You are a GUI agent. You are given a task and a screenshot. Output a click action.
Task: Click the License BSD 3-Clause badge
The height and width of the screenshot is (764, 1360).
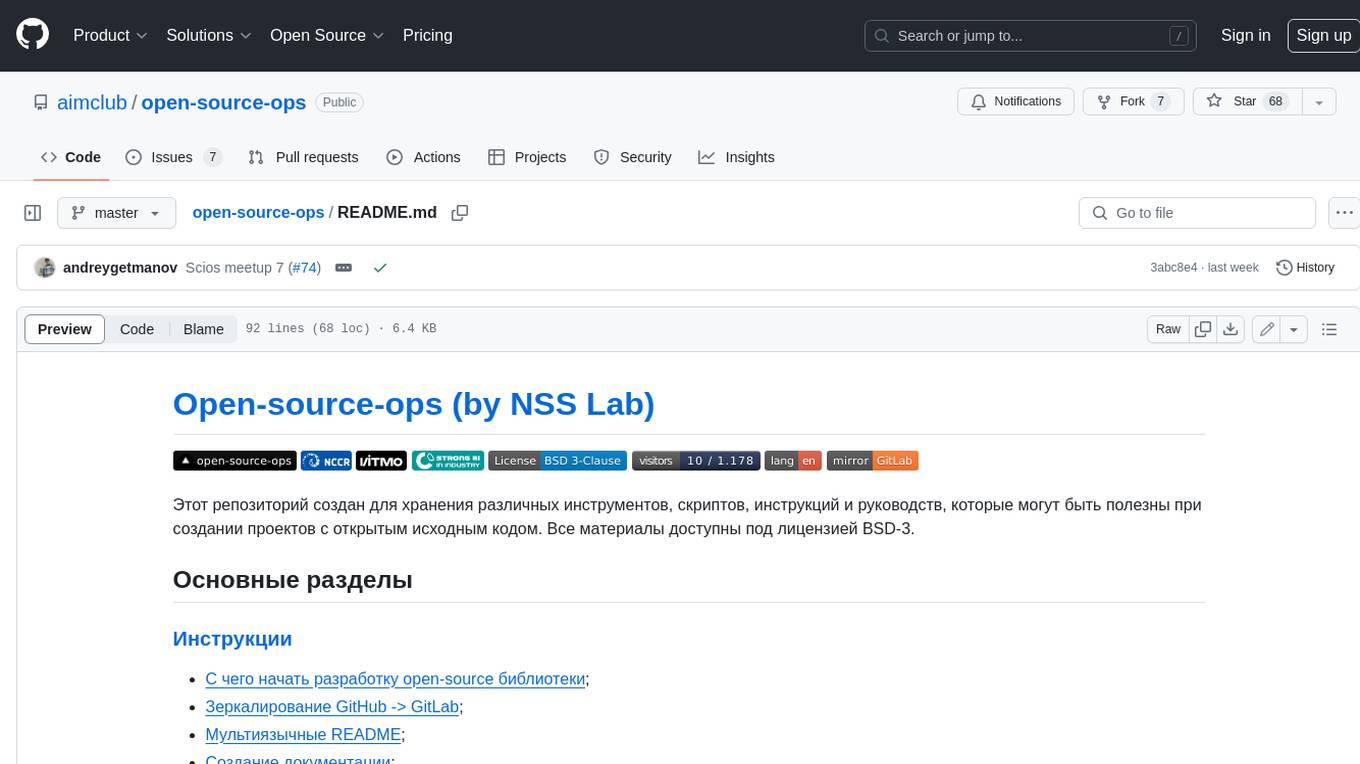557,461
